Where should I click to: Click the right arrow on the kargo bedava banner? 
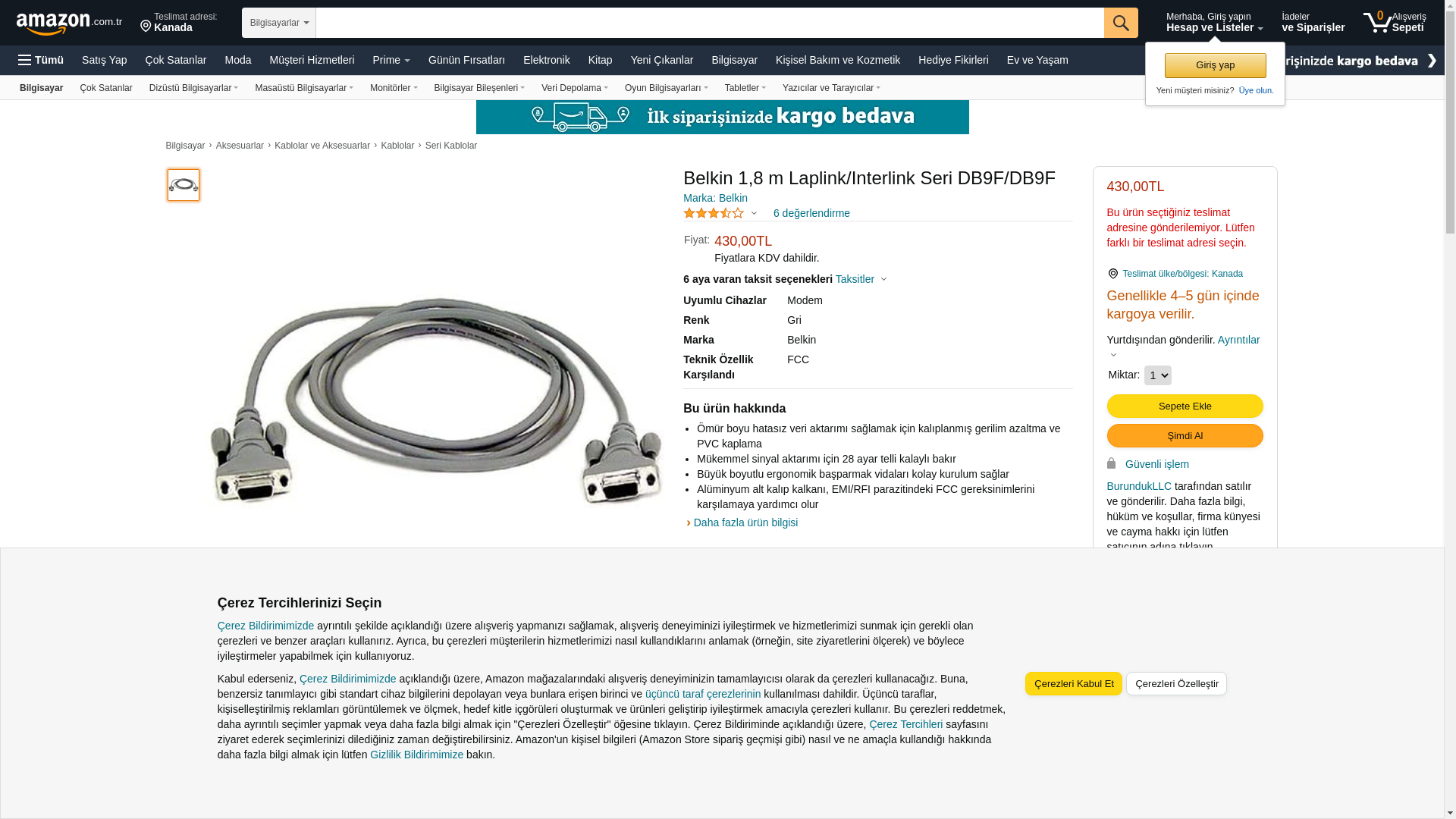point(1432,61)
